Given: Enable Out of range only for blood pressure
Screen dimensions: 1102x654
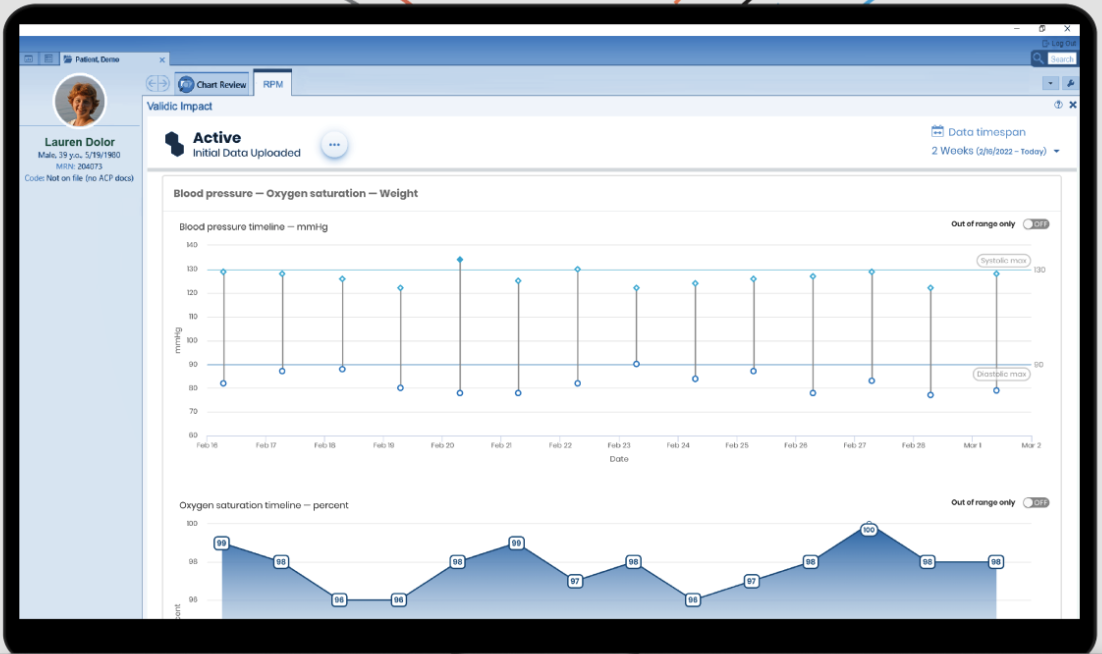Looking at the screenshot, I should pyautogui.click(x=1037, y=224).
